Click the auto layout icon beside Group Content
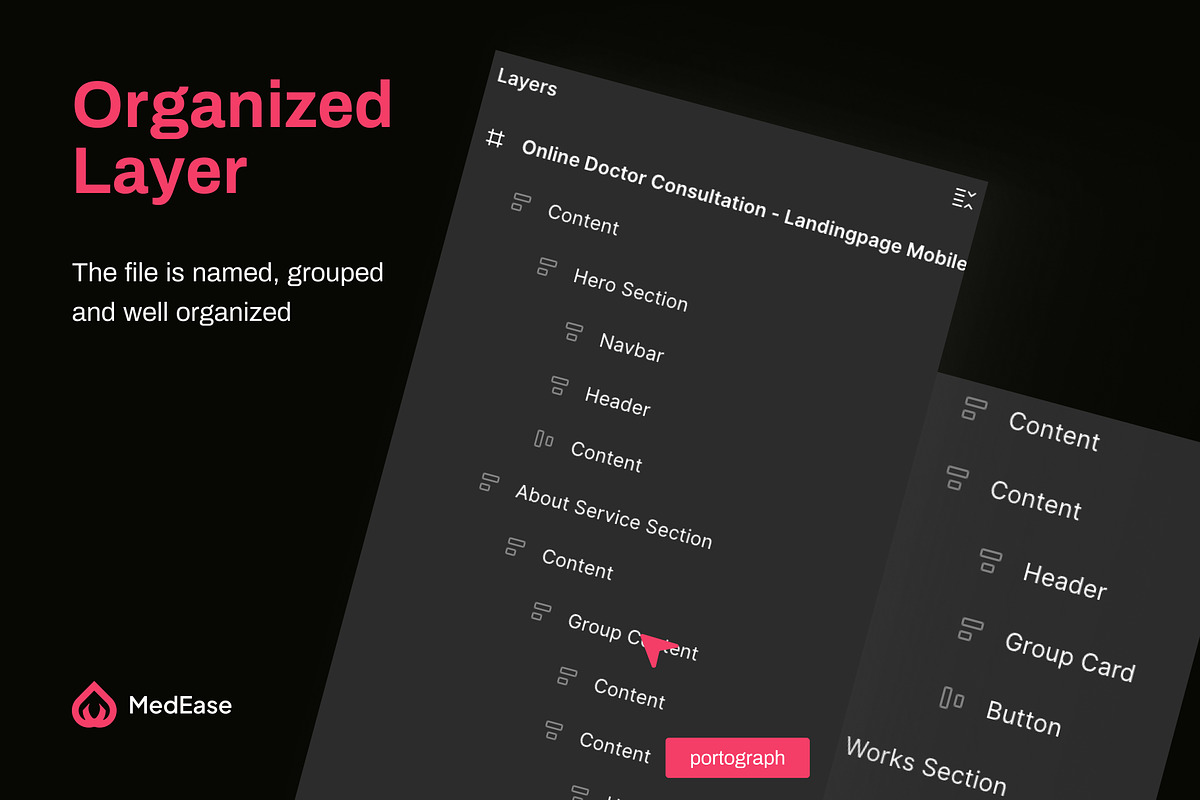Screen dimensions: 1200x800 tap(541, 610)
